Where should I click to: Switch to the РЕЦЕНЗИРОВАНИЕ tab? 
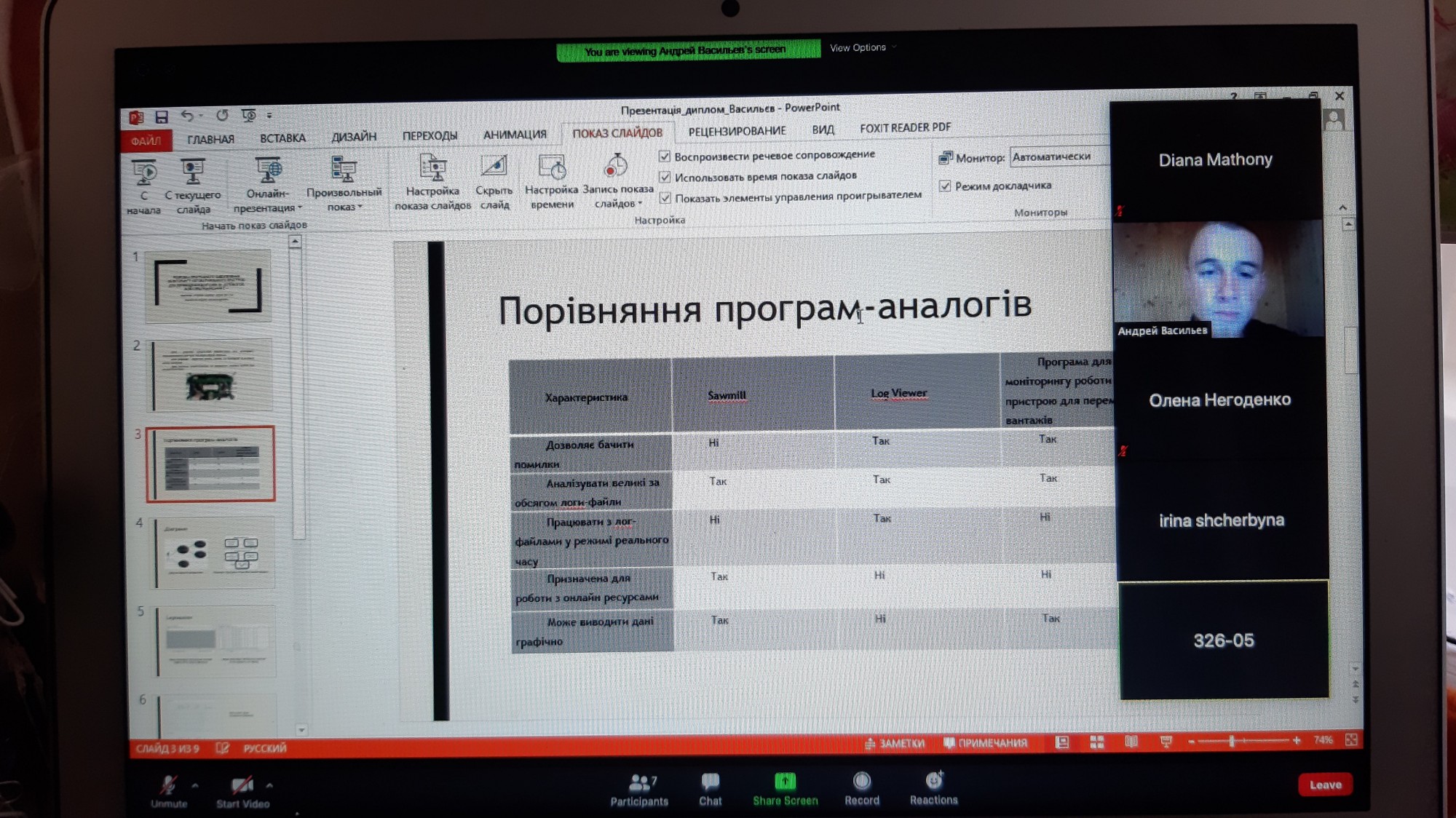tap(737, 131)
